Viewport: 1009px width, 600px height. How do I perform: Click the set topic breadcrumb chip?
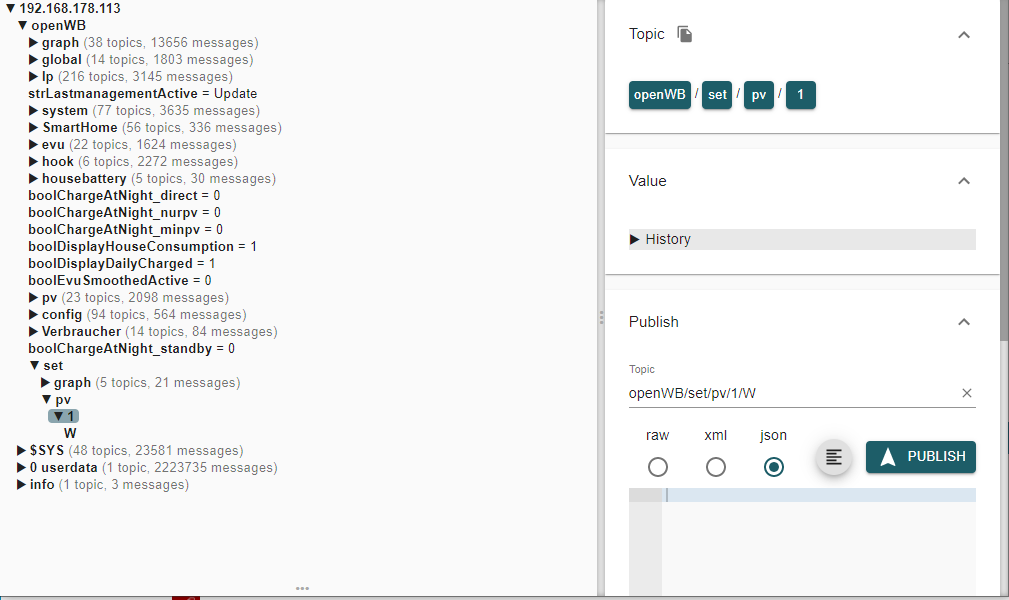717,95
